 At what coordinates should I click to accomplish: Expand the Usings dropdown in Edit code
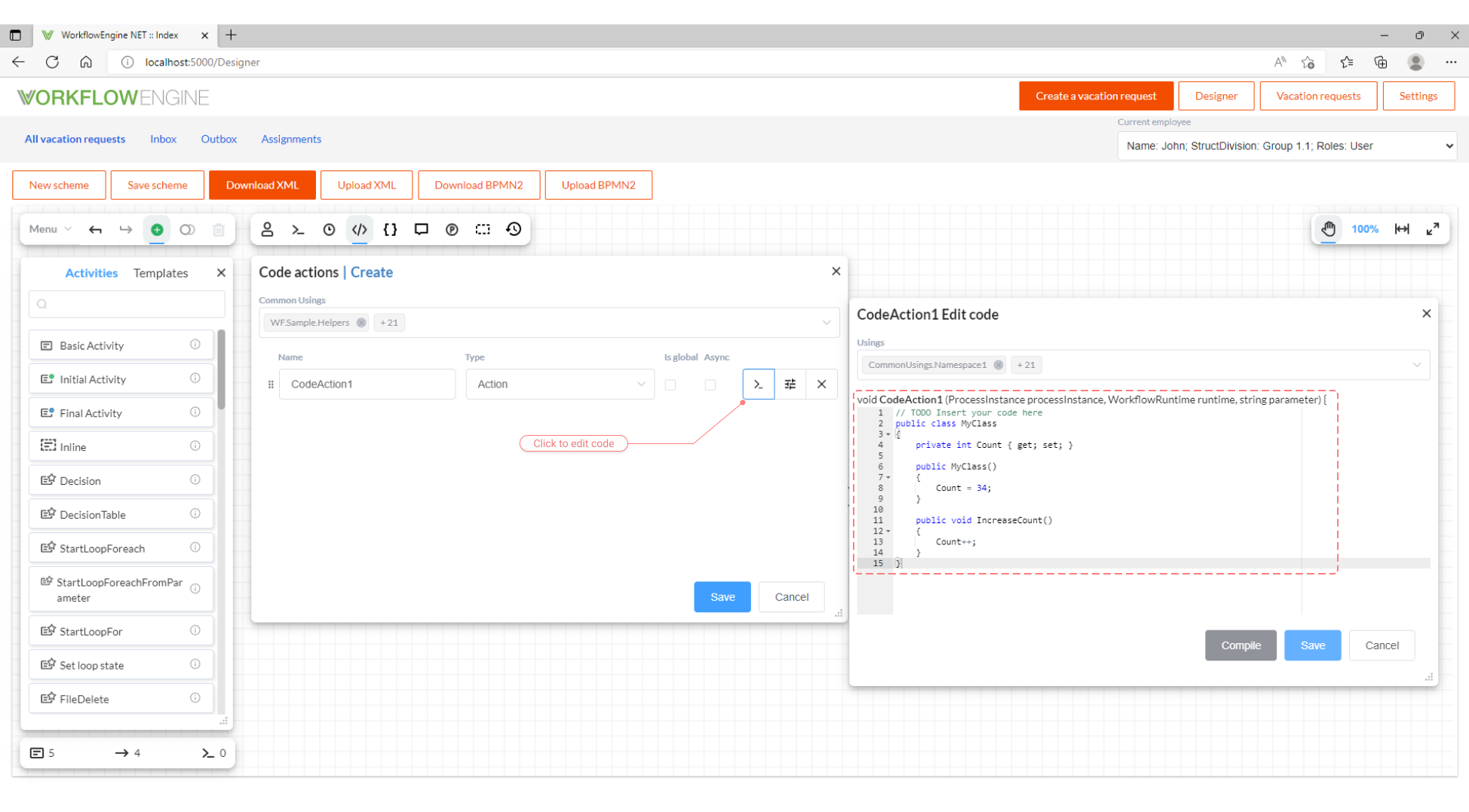click(x=1417, y=365)
